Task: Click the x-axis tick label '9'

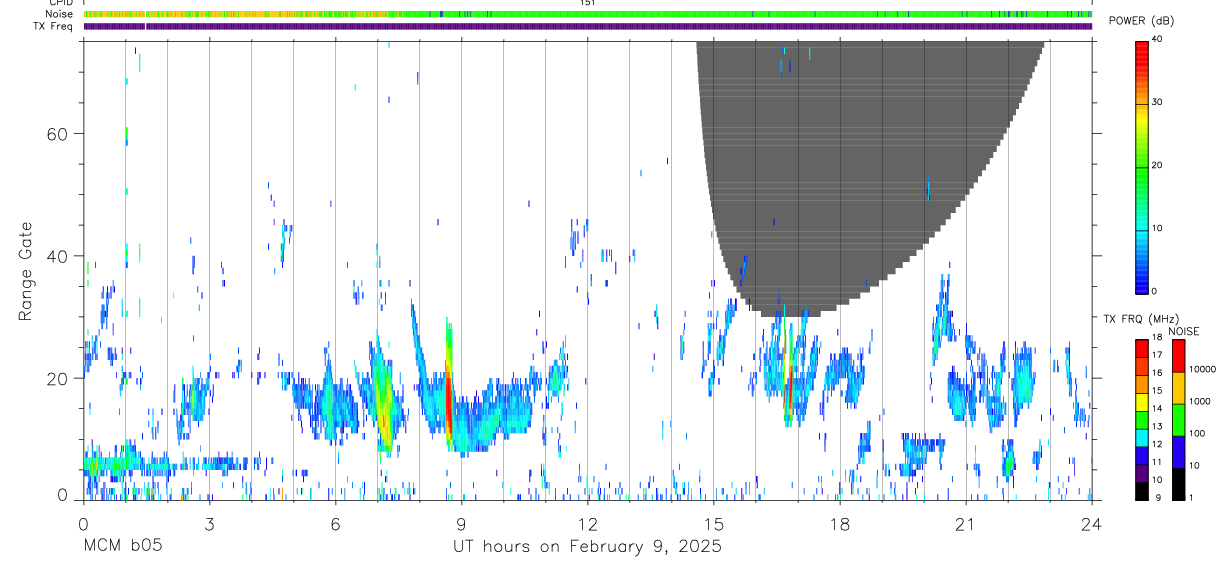Action: pyautogui.click(x=461, y=524)
